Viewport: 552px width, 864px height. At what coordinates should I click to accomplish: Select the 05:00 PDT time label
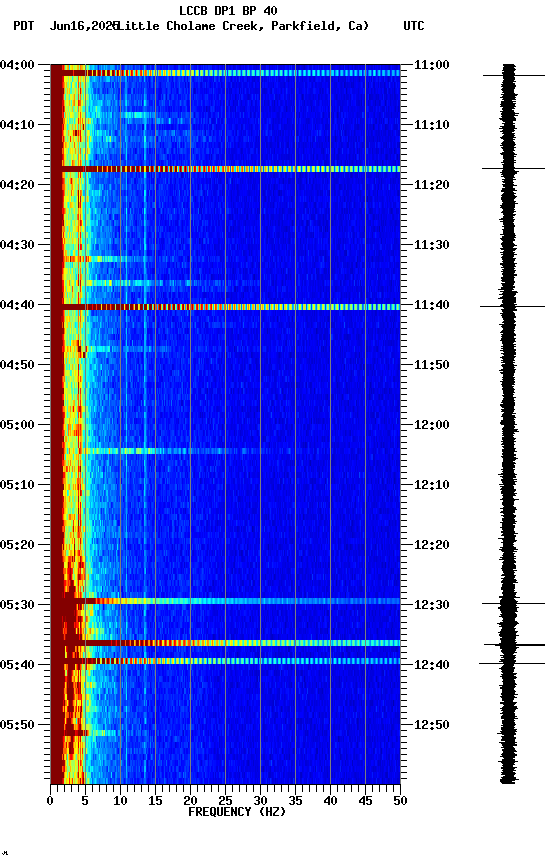17,425
